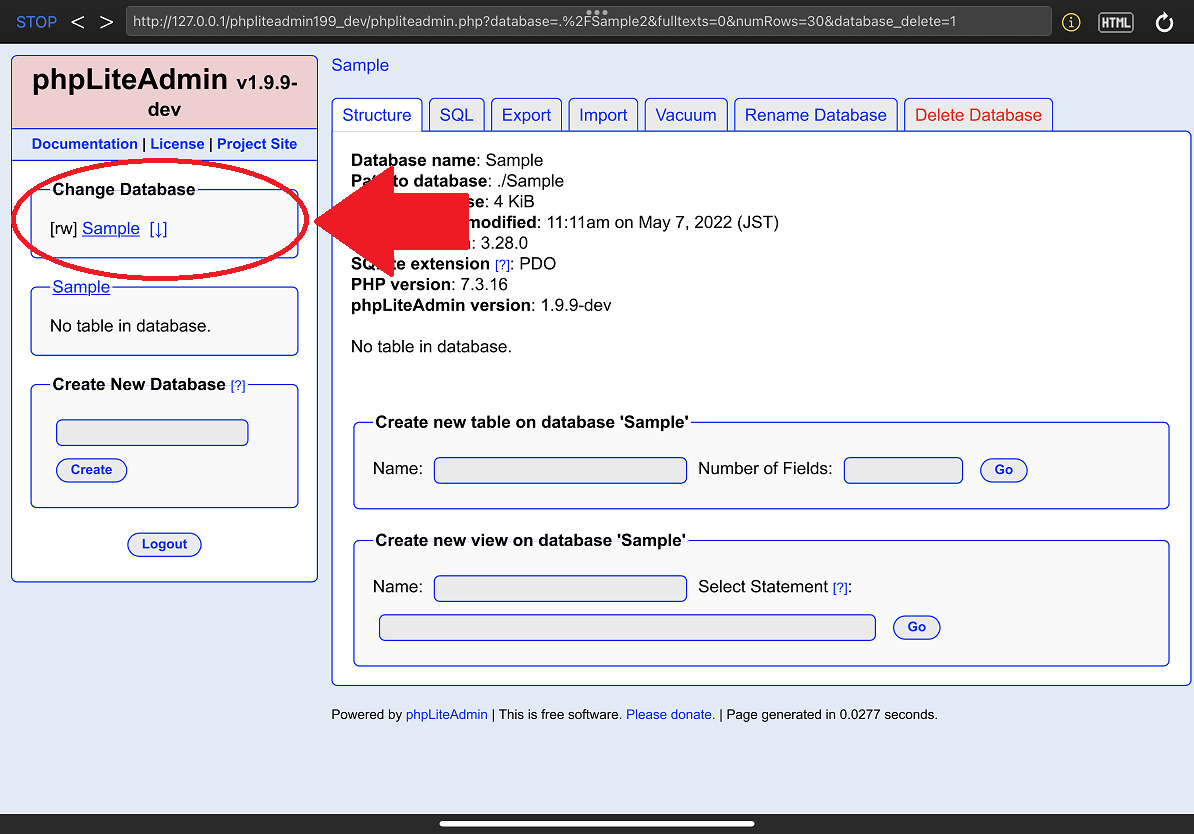Open the License link
The image size is (1194, 834).
coord(177,144)
